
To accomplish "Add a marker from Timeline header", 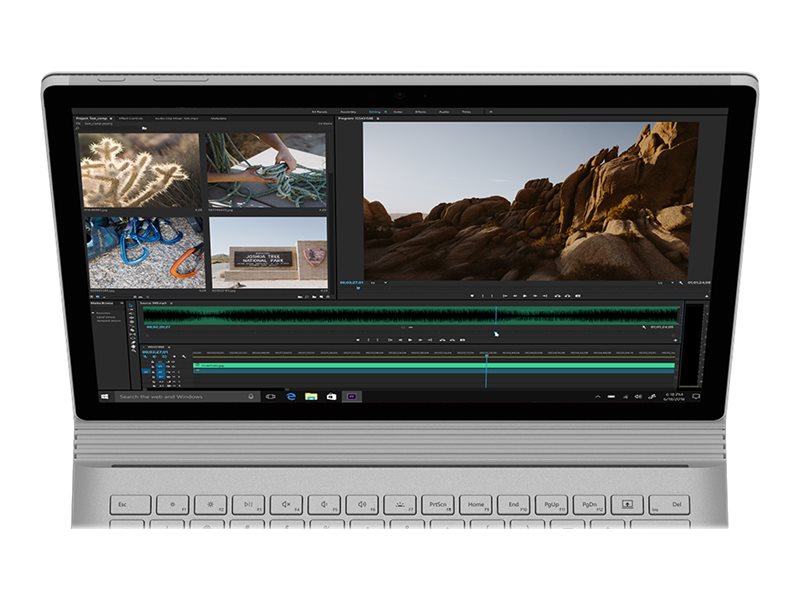I will (x=174, y=357).
